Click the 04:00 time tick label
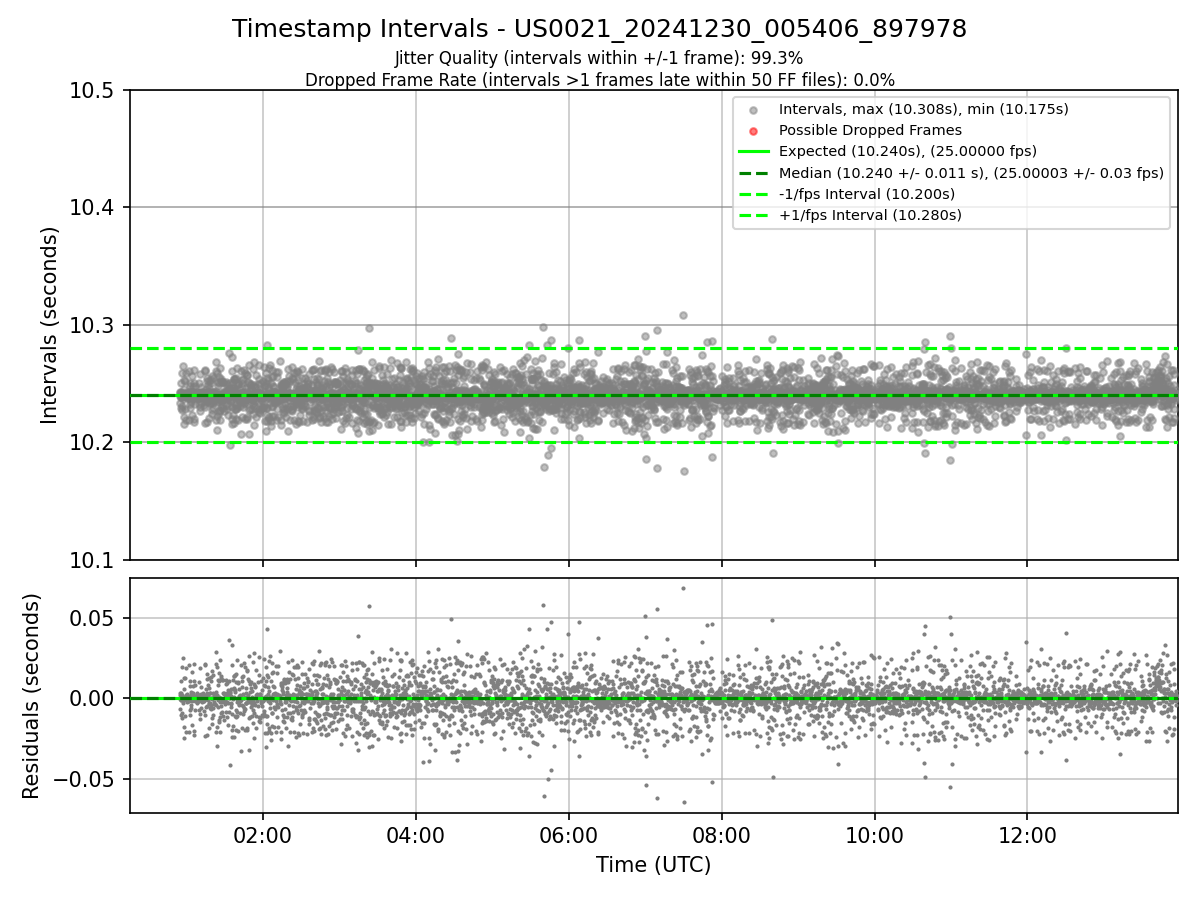The width and height of the screenshot is (1200, 900). point(416,835)
